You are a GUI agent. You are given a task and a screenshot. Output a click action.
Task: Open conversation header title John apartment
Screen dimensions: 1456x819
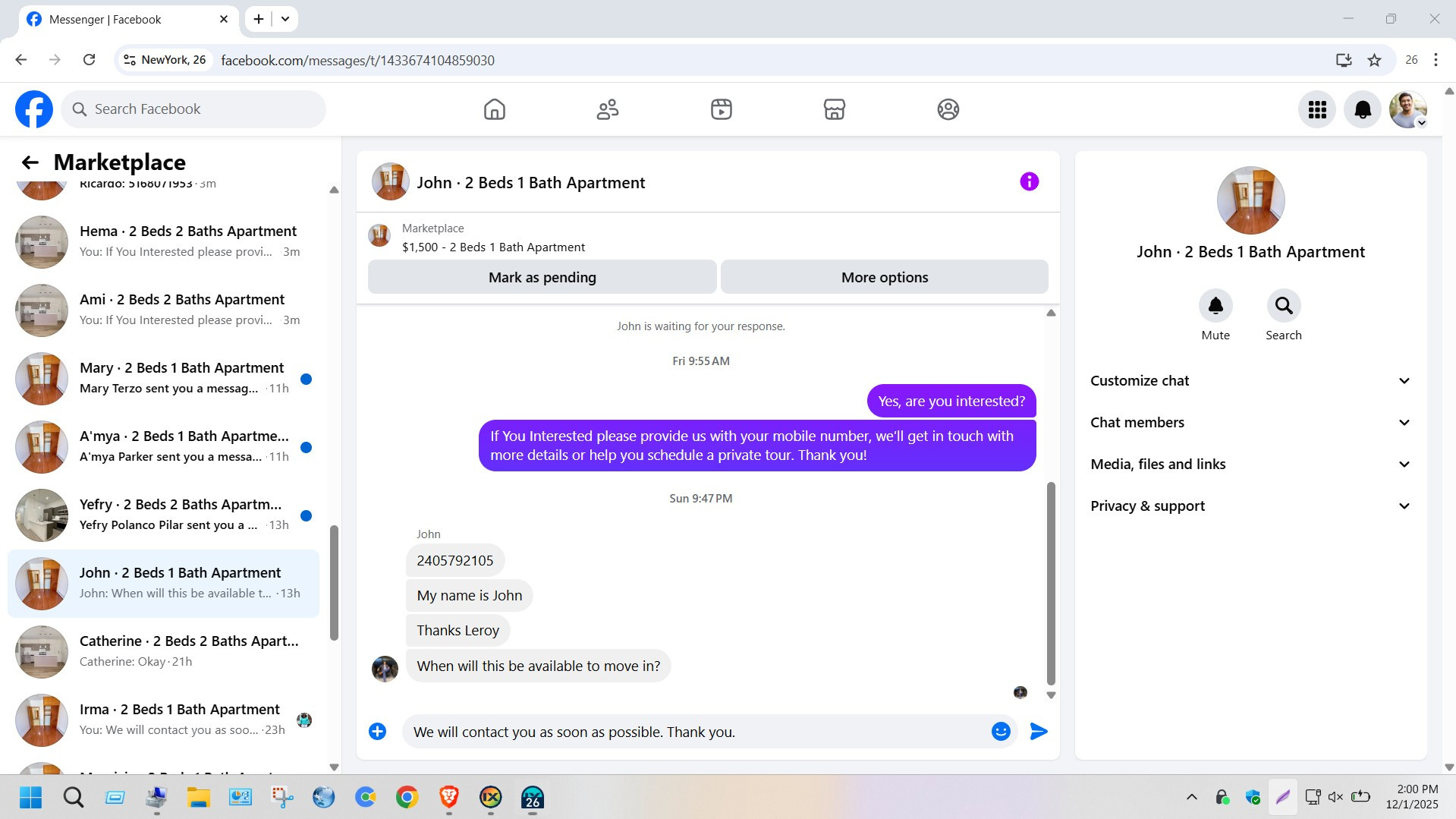pyautogui.click(x=531, y=183)
